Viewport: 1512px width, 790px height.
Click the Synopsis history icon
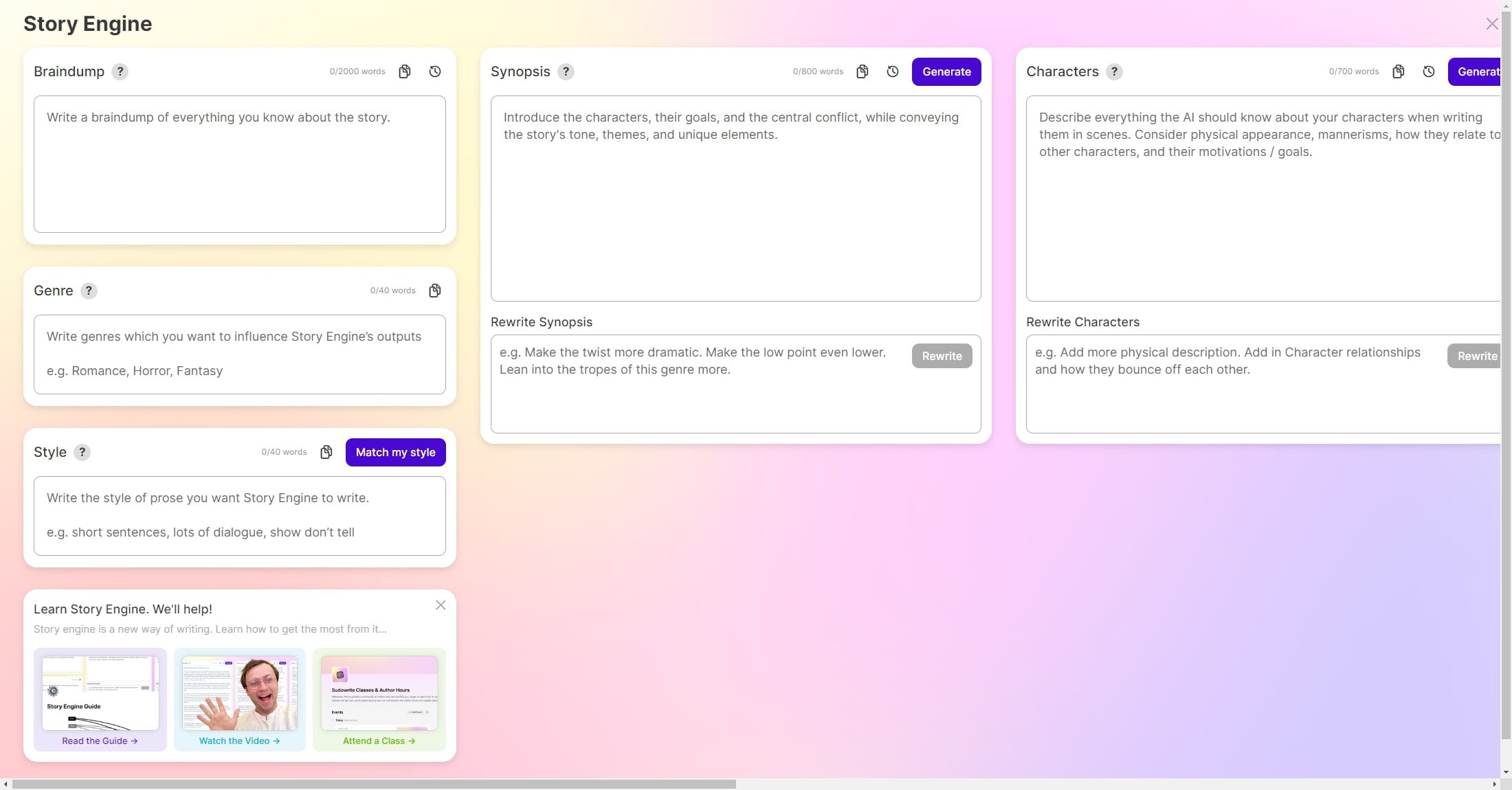tap(892, 71)
